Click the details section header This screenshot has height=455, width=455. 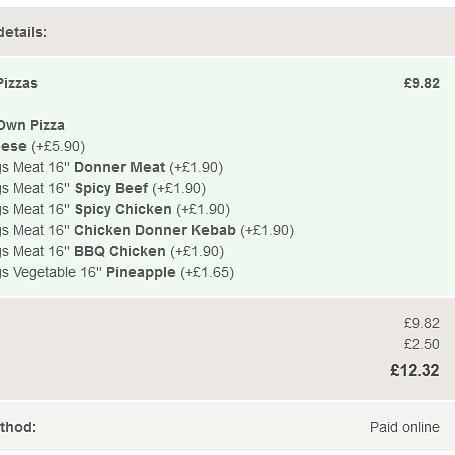[23, 32]
